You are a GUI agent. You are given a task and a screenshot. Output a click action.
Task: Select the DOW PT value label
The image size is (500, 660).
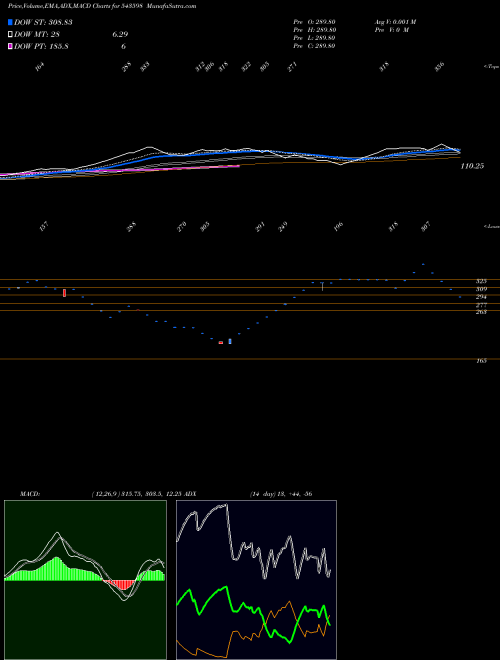tap(41, 47)
